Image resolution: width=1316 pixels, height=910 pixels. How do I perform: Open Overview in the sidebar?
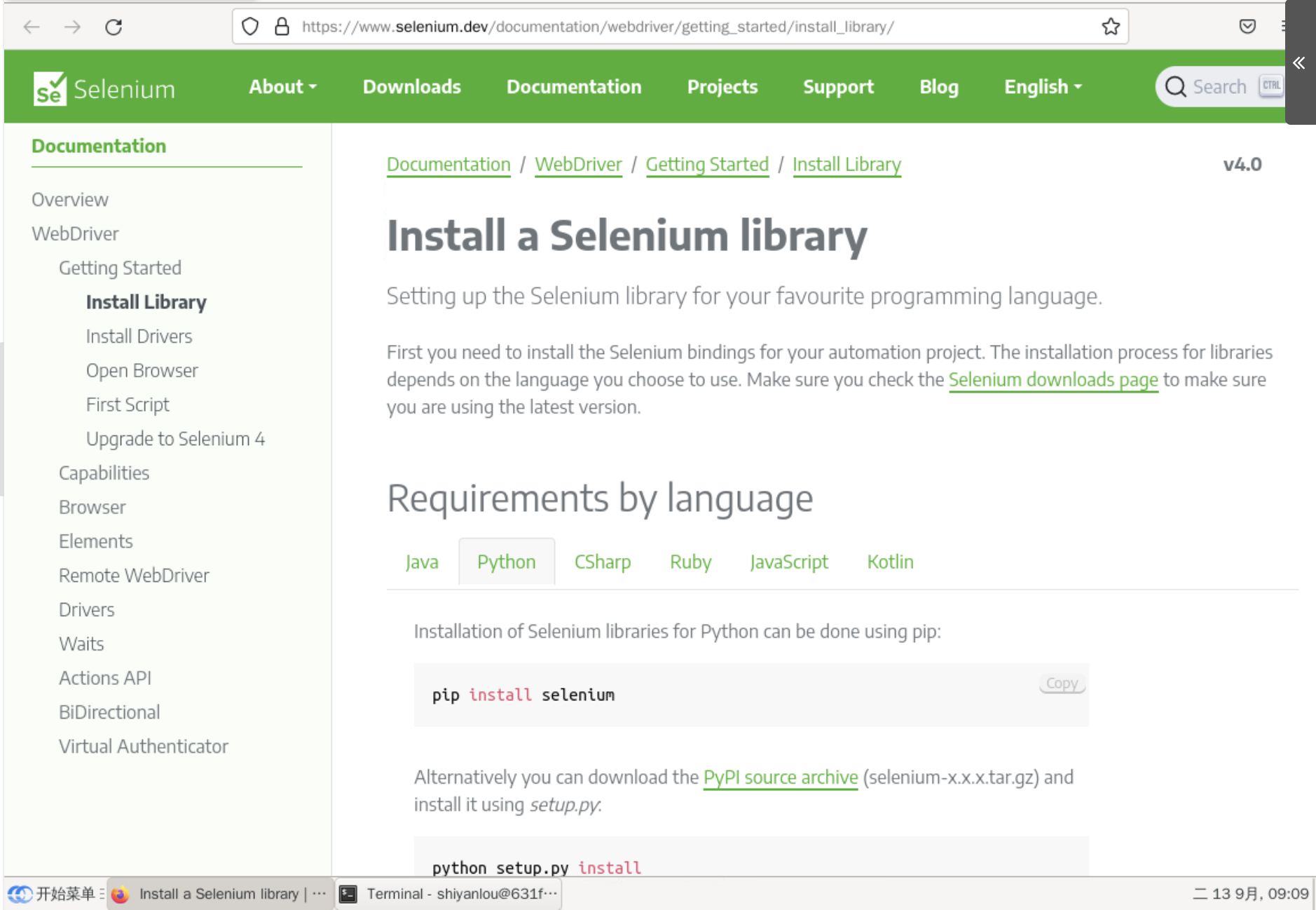70,200
